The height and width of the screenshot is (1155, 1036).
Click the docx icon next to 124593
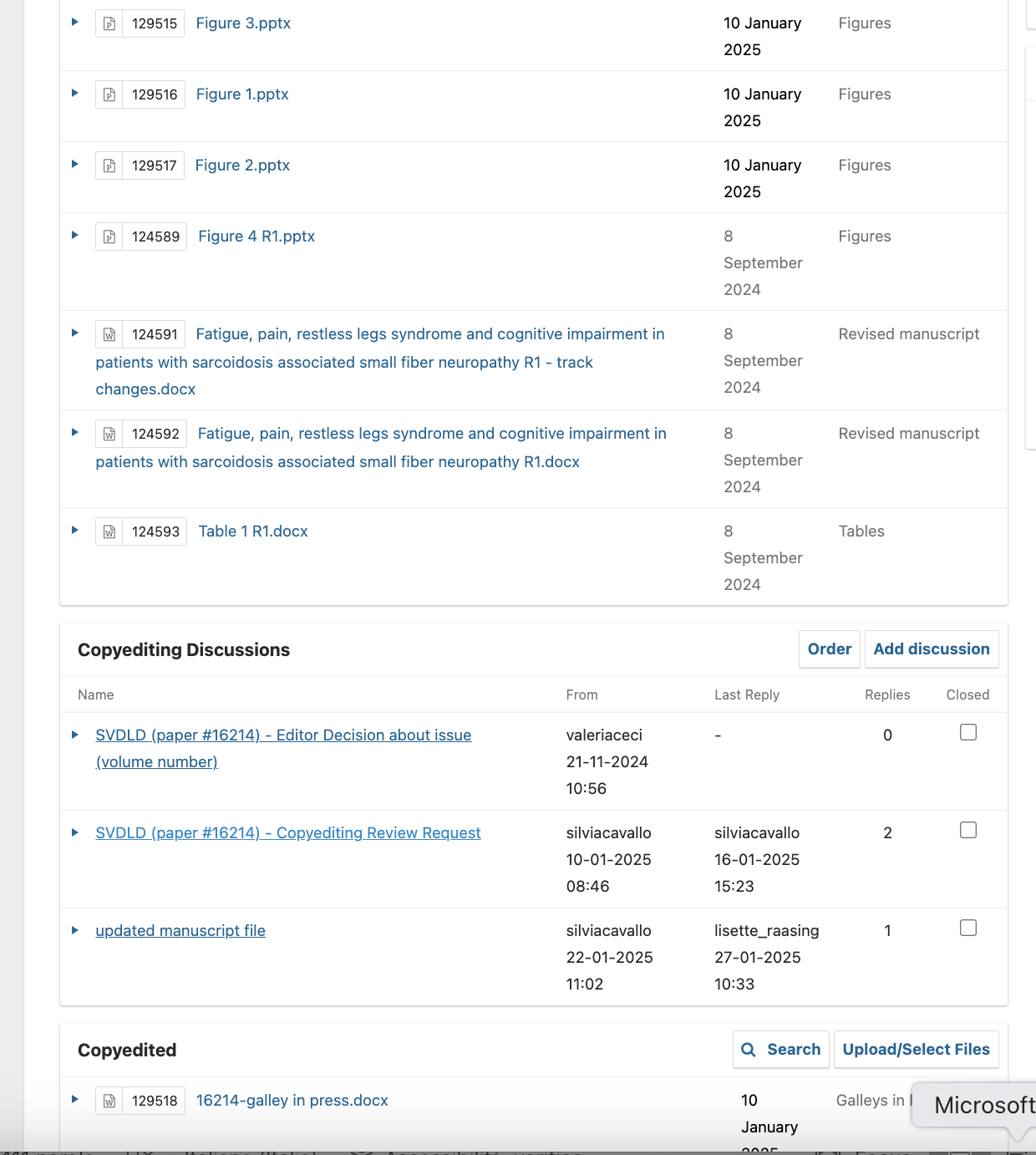point(109,532)
